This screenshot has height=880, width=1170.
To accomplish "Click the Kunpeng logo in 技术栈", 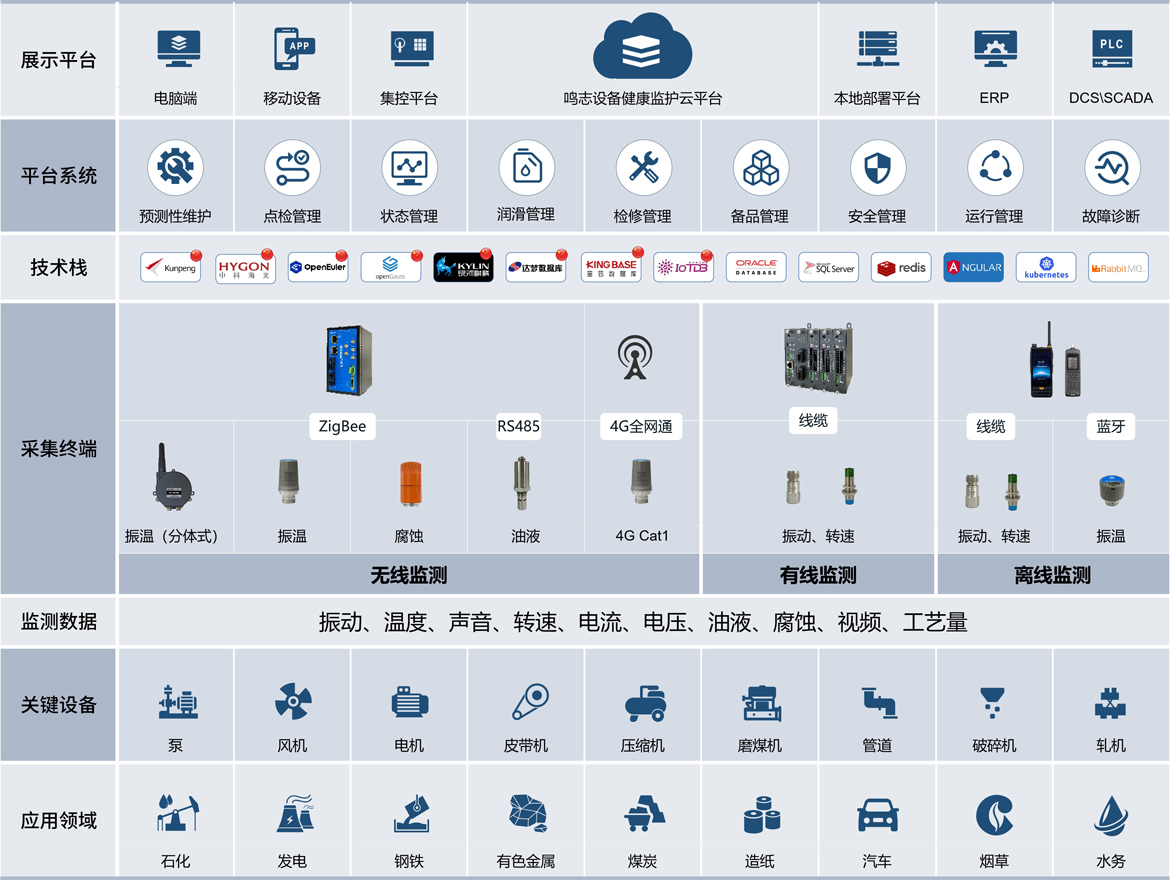I will (170, 268).
